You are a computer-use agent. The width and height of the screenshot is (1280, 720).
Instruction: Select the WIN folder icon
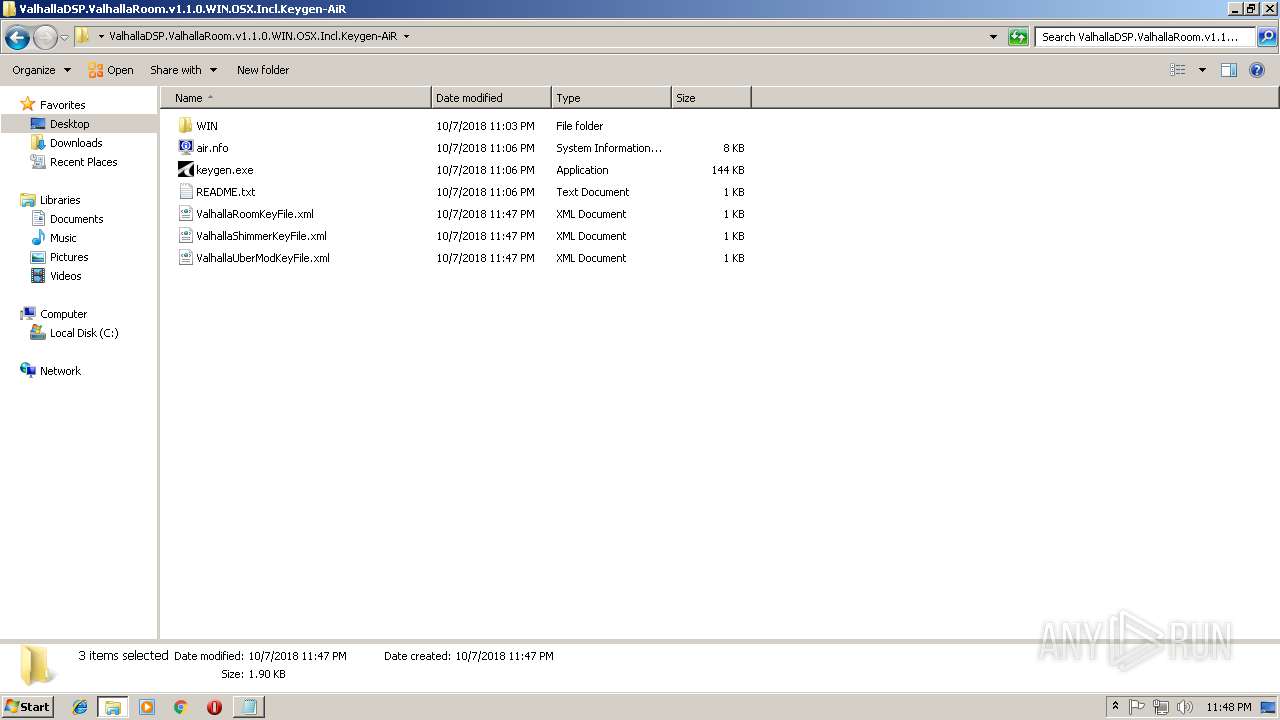coord(185,126)
